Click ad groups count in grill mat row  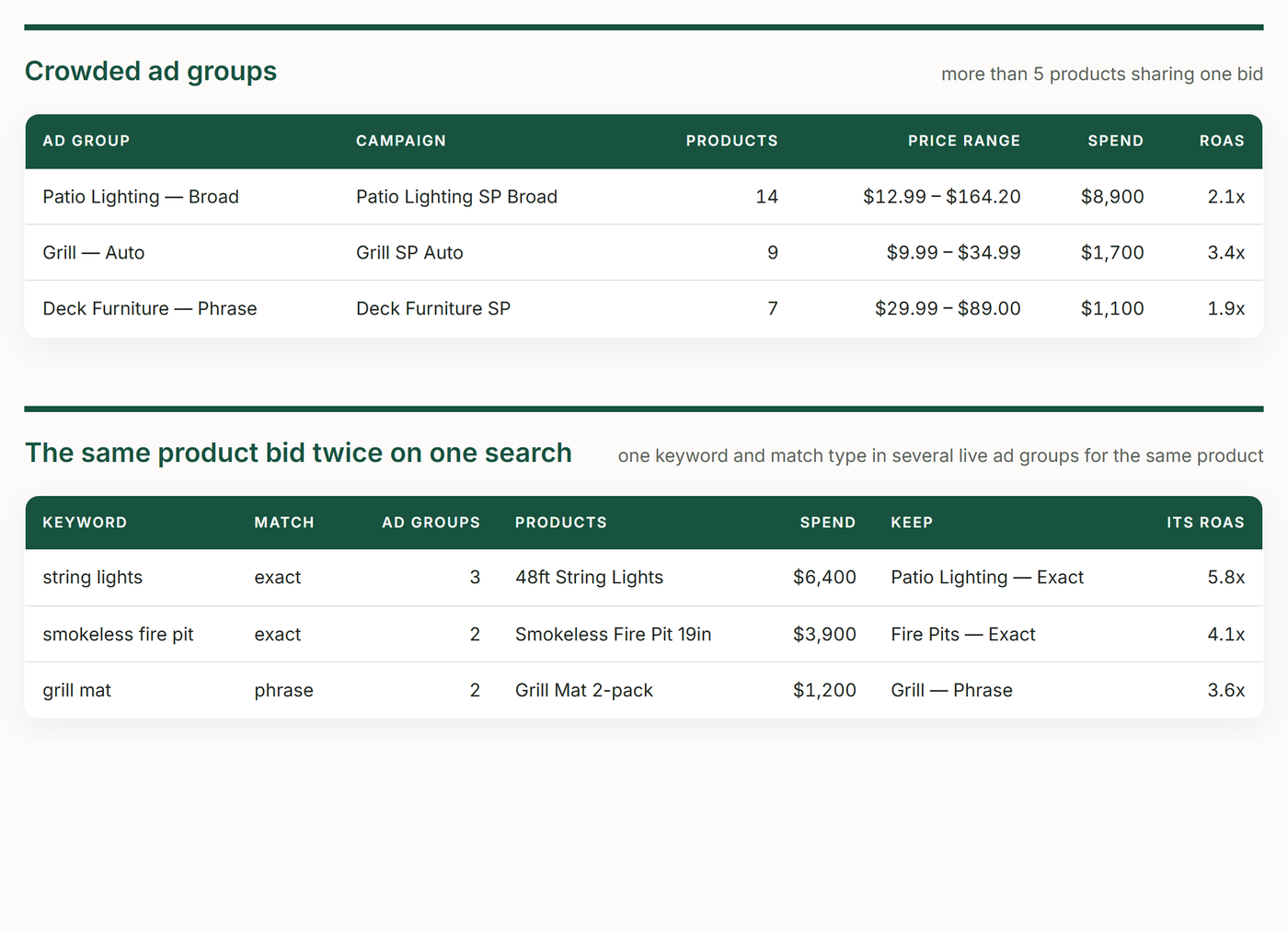pos(475,691)
